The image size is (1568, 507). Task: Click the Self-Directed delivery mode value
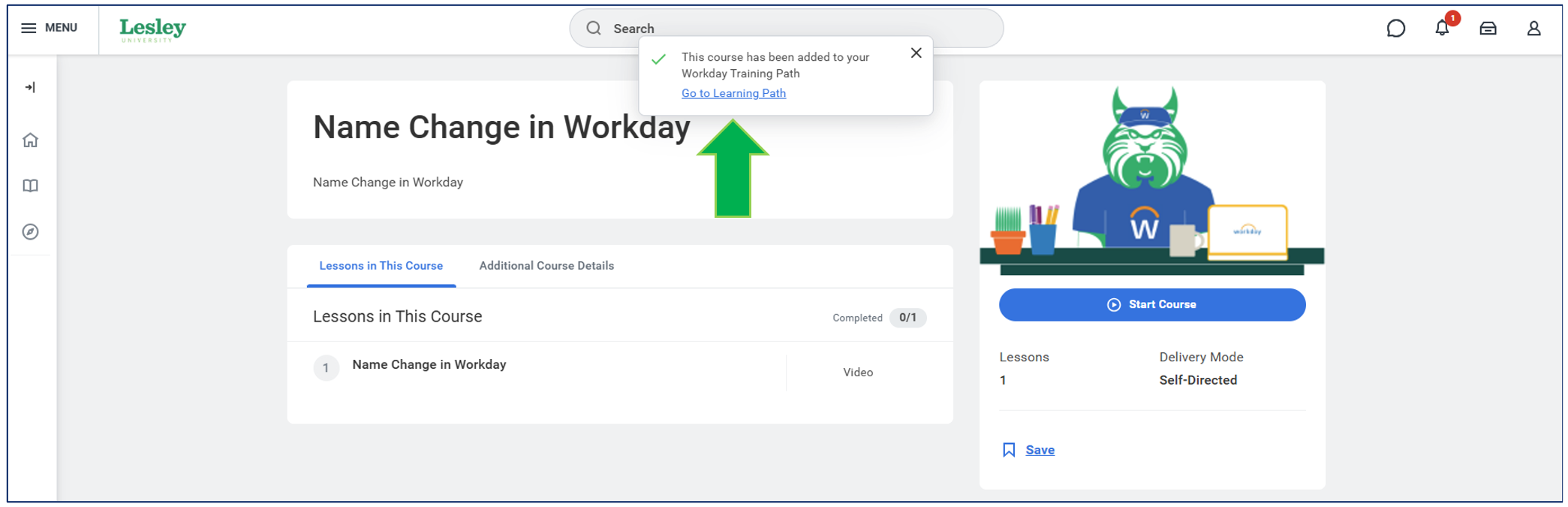1198,380
